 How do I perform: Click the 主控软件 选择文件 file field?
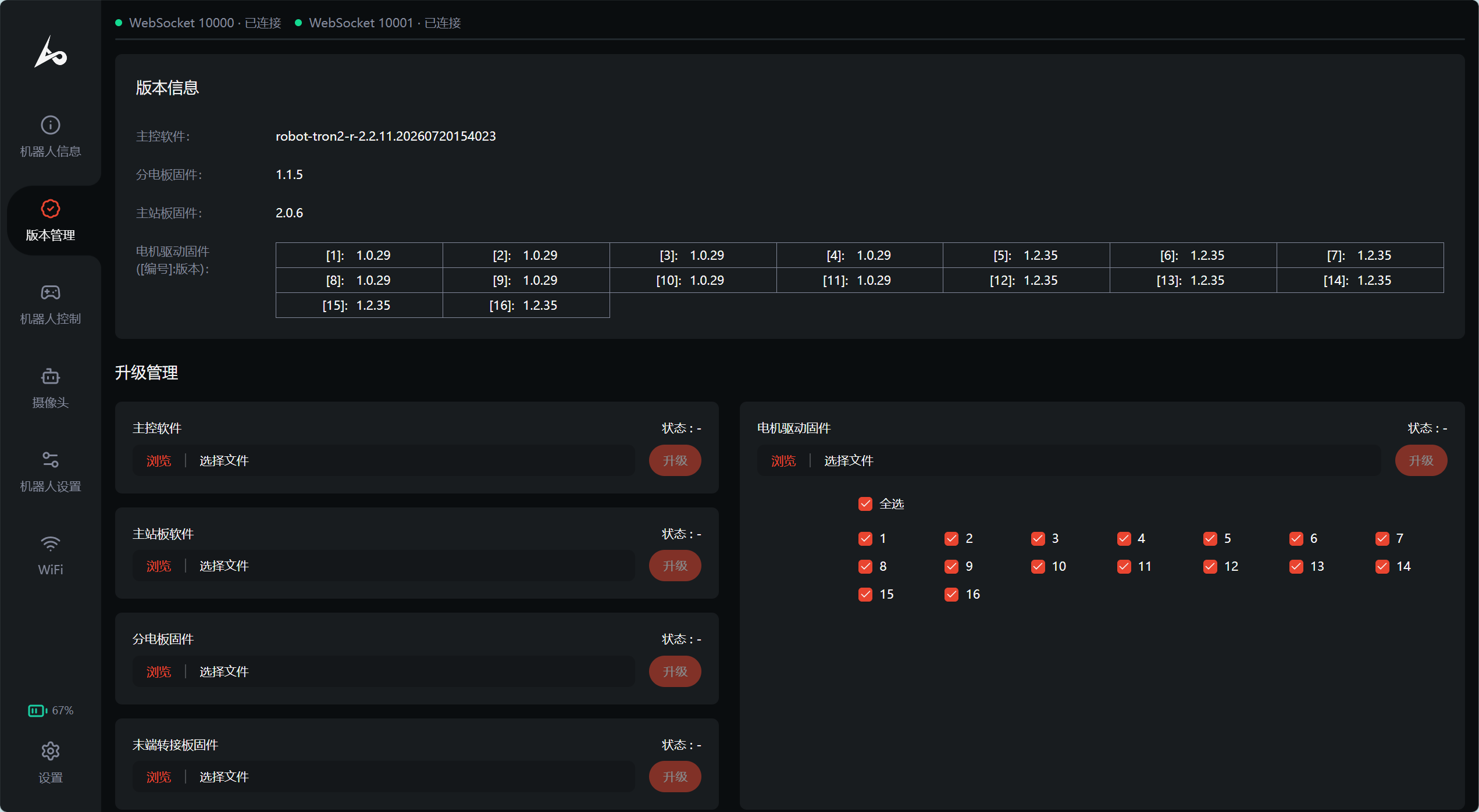384,460
